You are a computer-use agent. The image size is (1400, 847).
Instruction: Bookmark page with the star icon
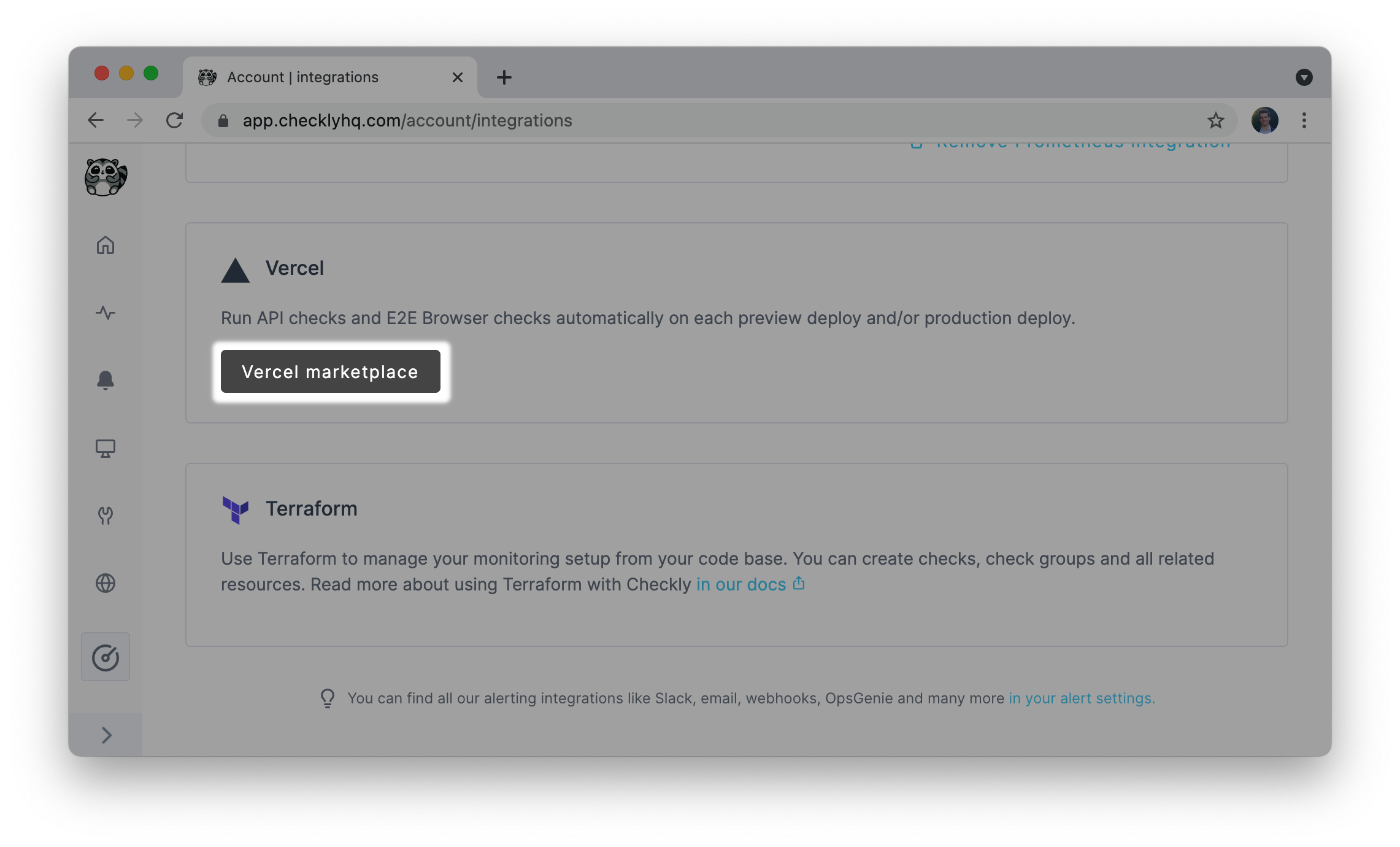click(1215, 120)
